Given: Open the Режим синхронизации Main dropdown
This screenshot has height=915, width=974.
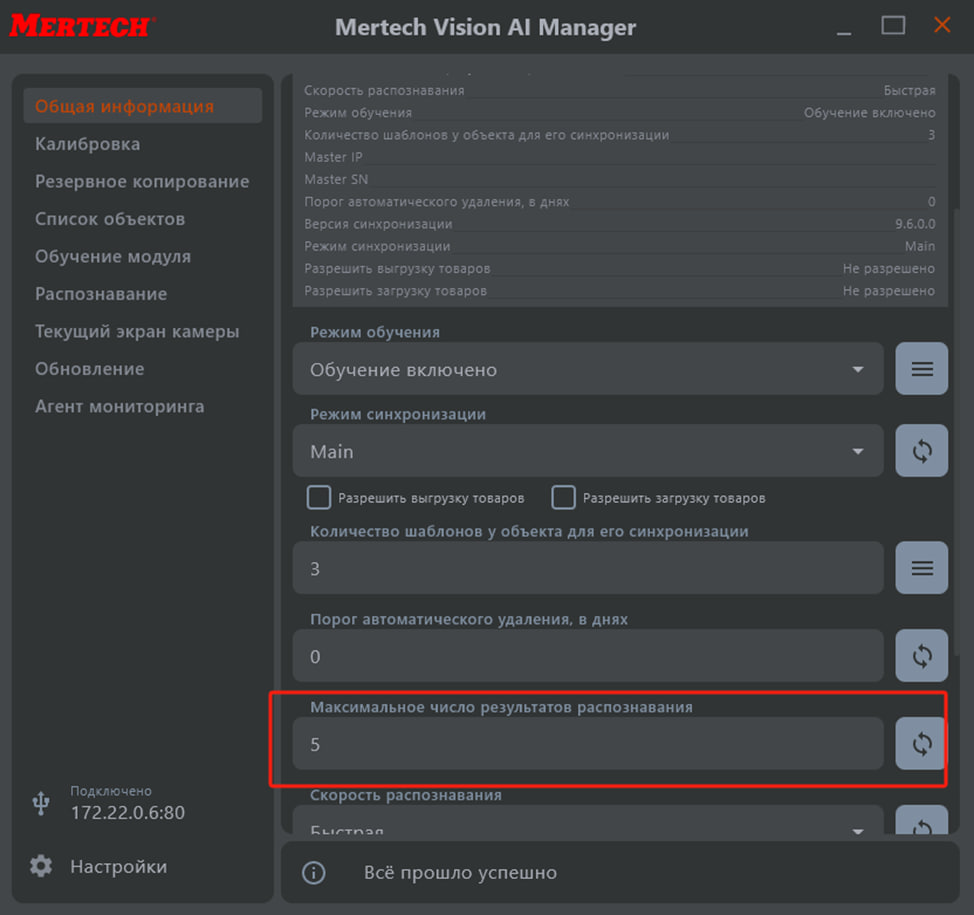Looking at the screenshot, I should pos(588,451).
